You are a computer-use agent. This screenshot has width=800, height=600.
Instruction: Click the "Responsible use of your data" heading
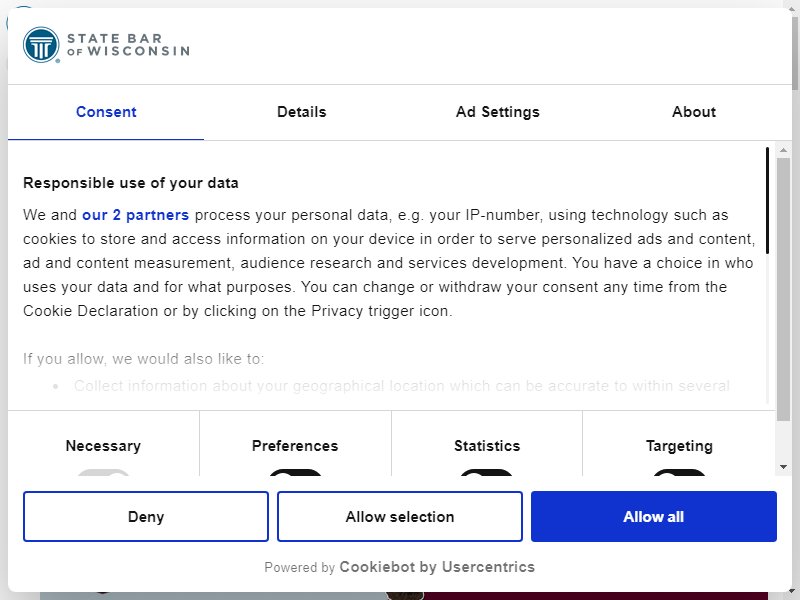tap(131, 183)
